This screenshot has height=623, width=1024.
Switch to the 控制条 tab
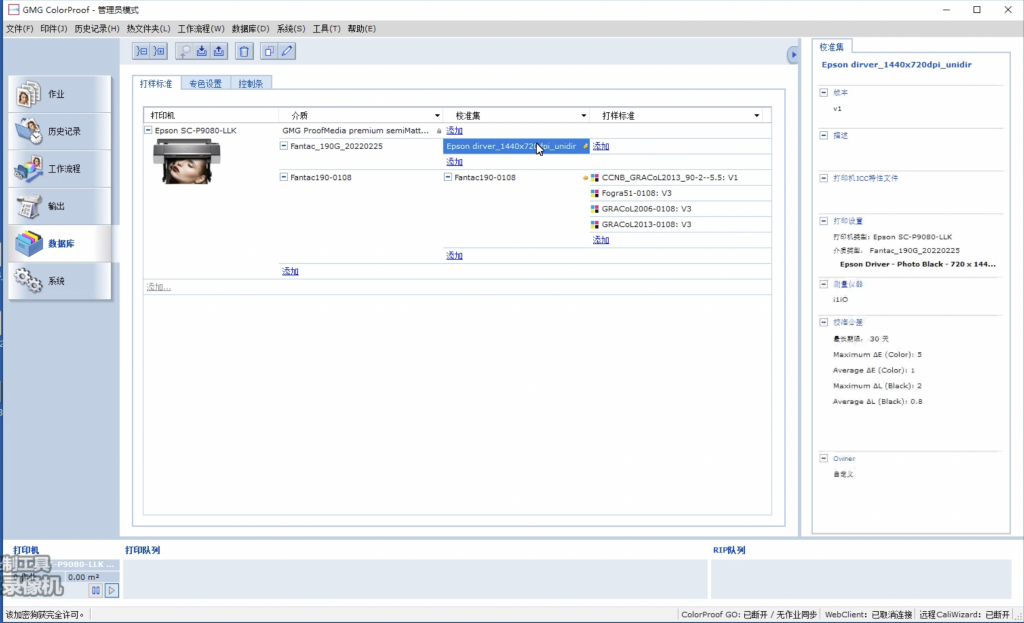coord(251,84)
